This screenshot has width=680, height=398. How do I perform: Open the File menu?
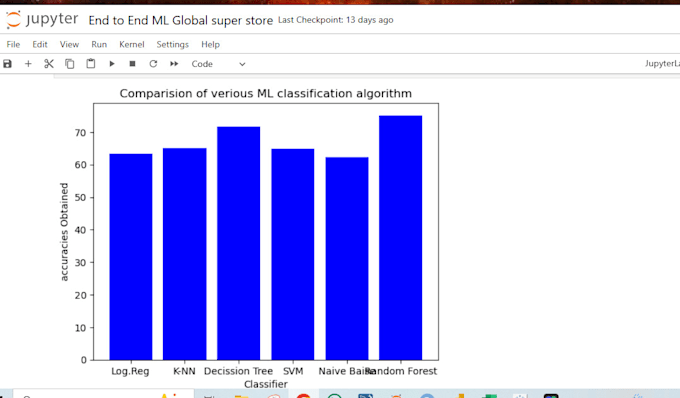13,44
